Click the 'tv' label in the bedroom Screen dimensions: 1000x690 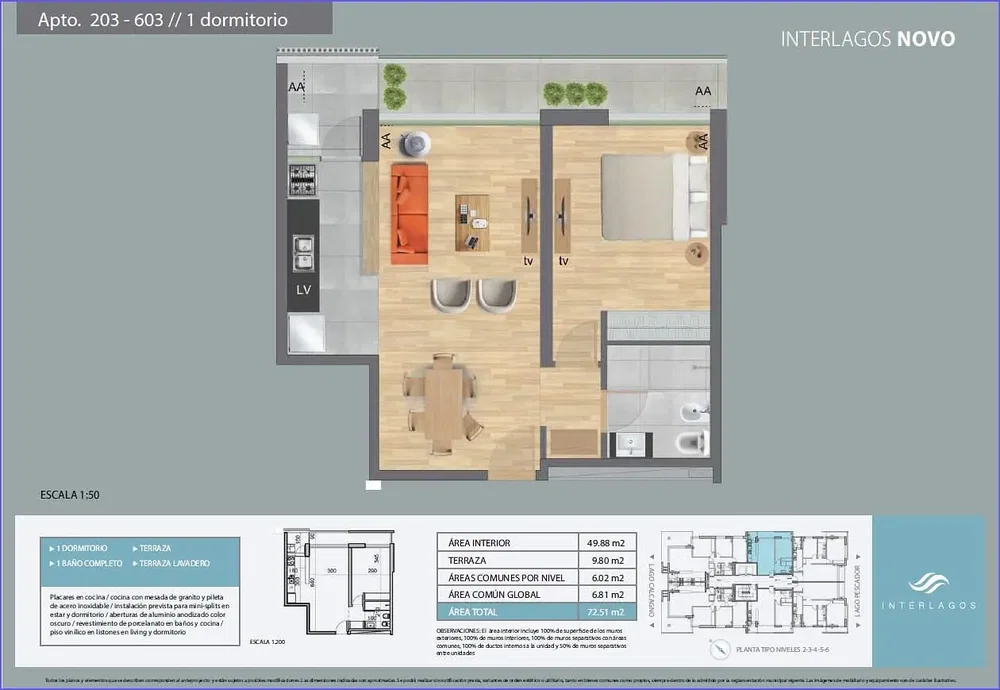pyautogui.click(x=563, y=261)
